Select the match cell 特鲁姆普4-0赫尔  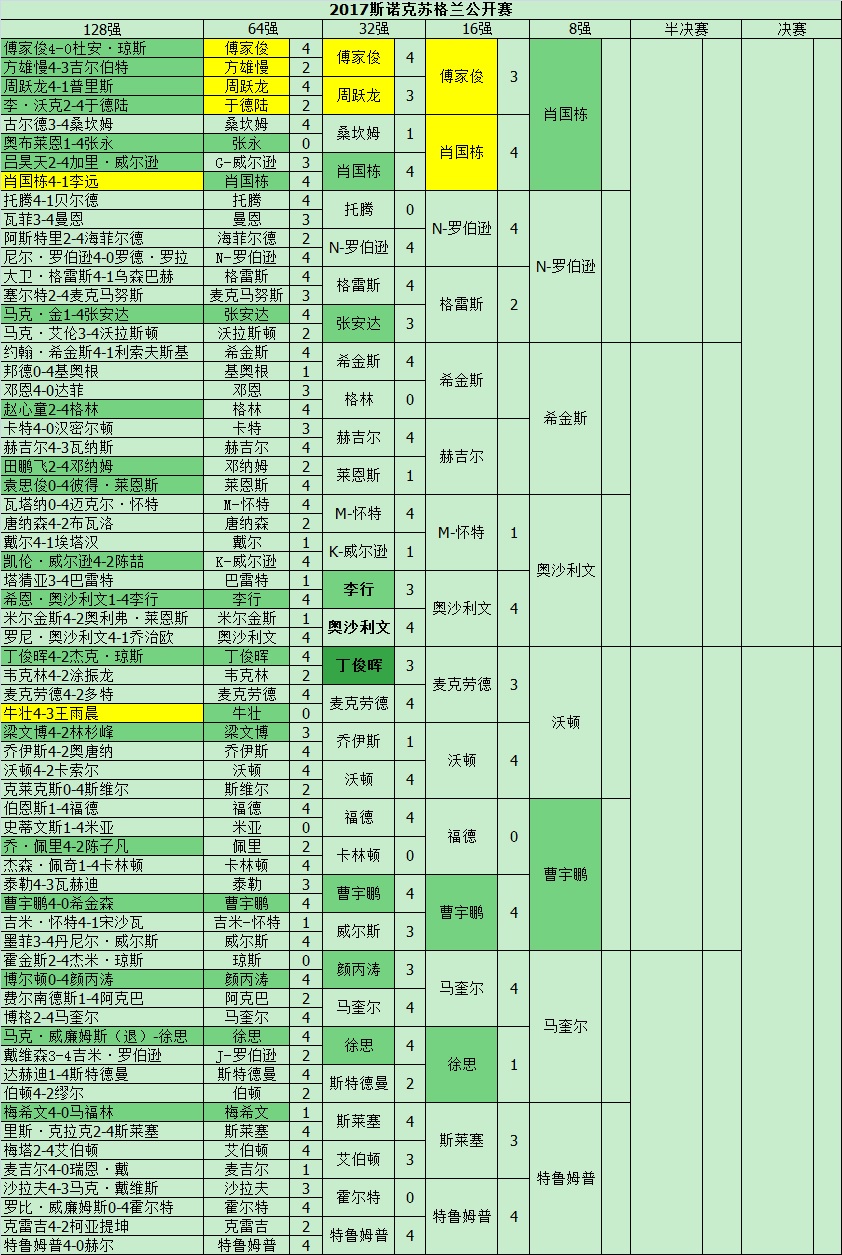tap(102, 1245)
